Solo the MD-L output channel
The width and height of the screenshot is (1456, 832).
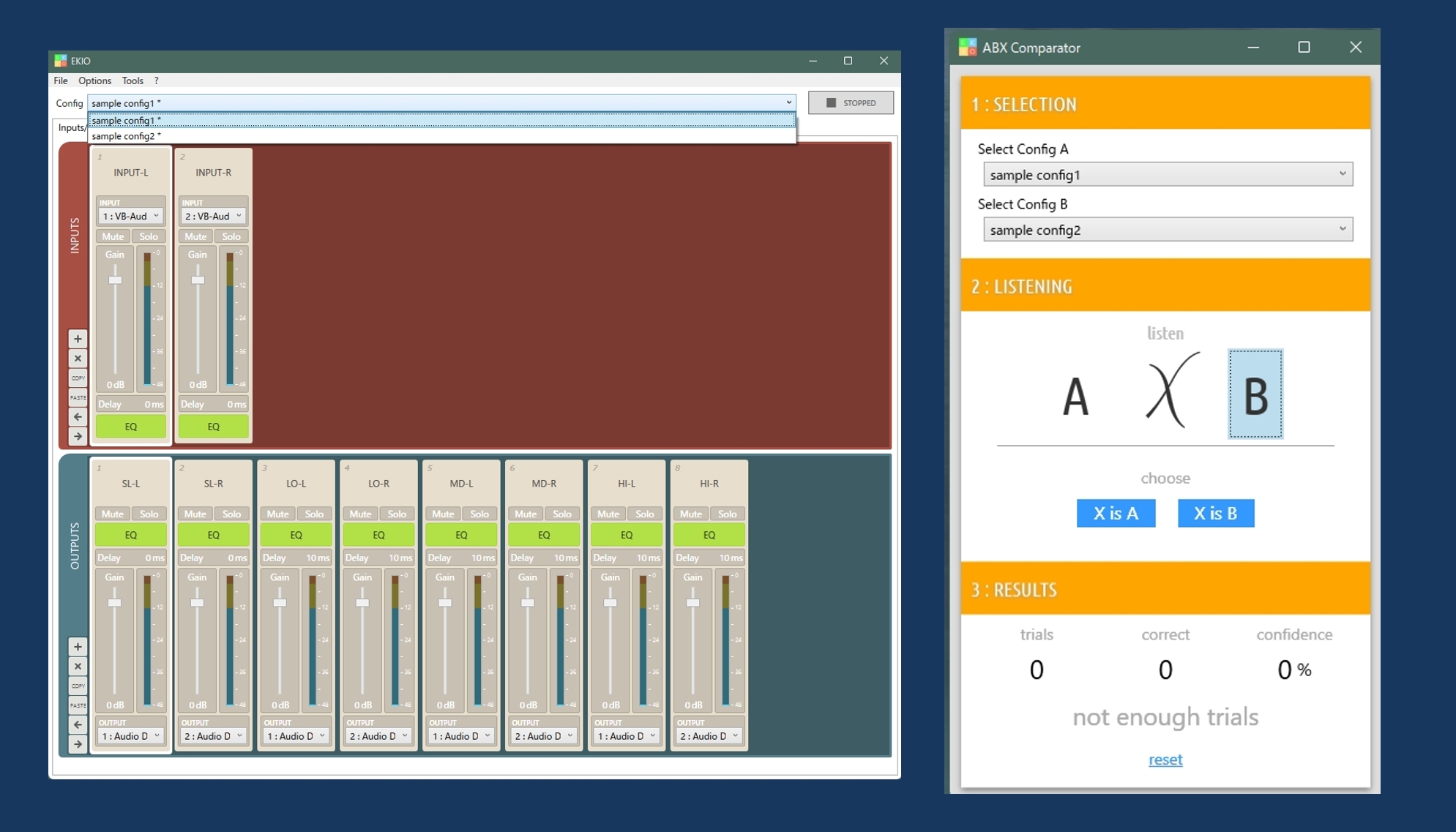click(x=479, y=514)
